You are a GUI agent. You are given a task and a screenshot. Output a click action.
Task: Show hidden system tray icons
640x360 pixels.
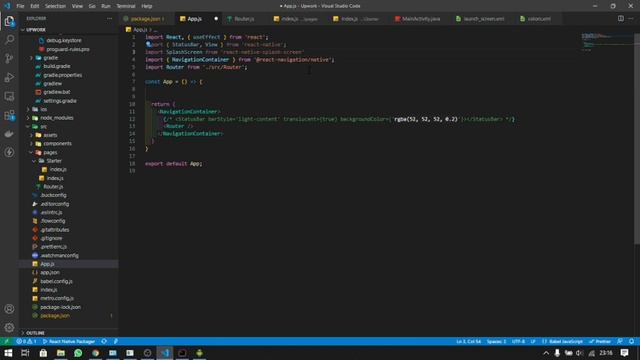tap(546, 353)
